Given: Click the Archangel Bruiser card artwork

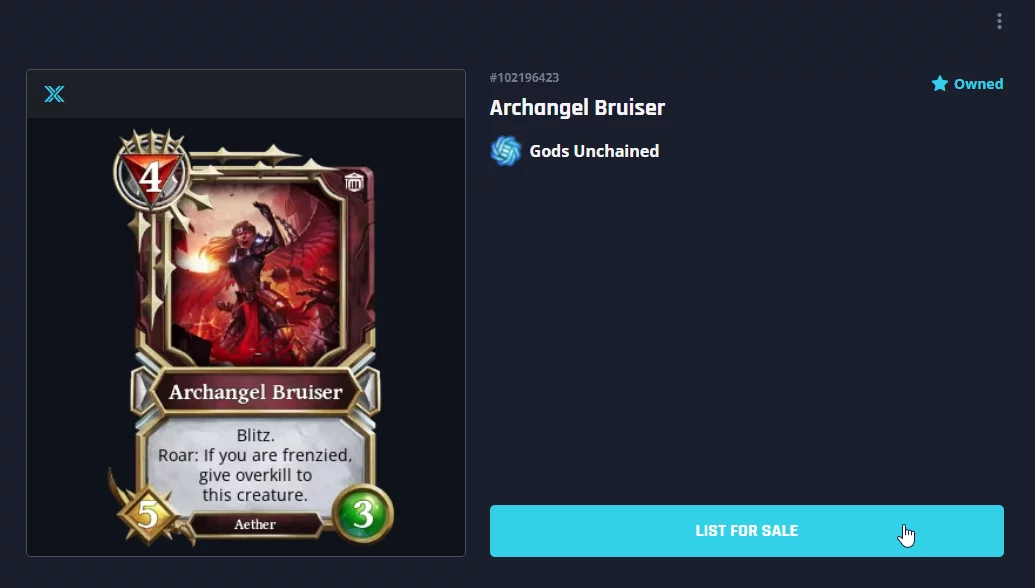Looking at the screenshot, I should pyautogui.click(x=256, y=272).
